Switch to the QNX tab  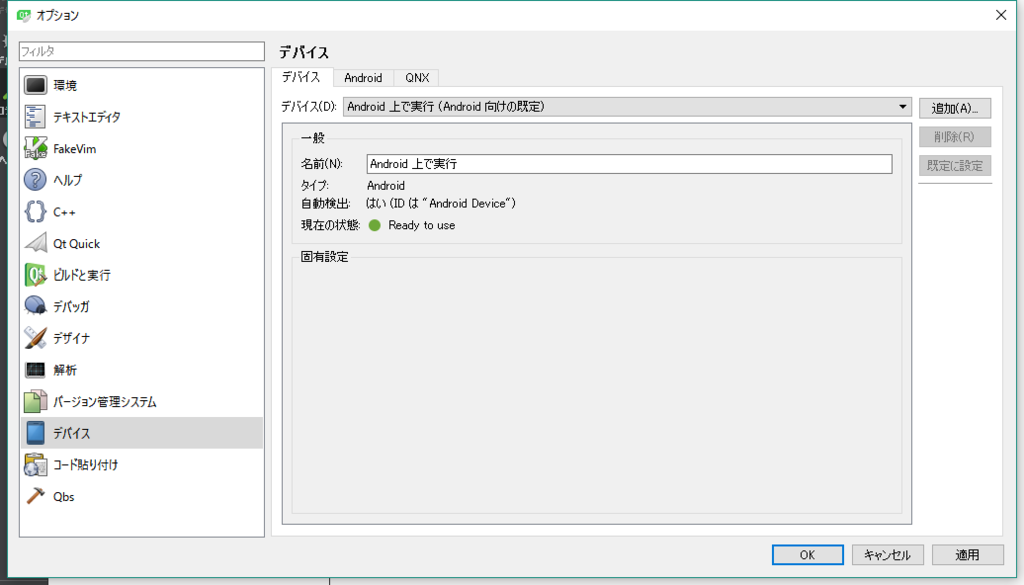click(417, 78)
